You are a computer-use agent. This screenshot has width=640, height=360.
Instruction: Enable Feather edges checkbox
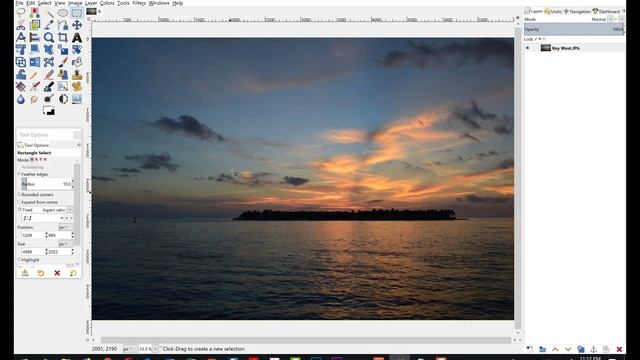(19, 174)
